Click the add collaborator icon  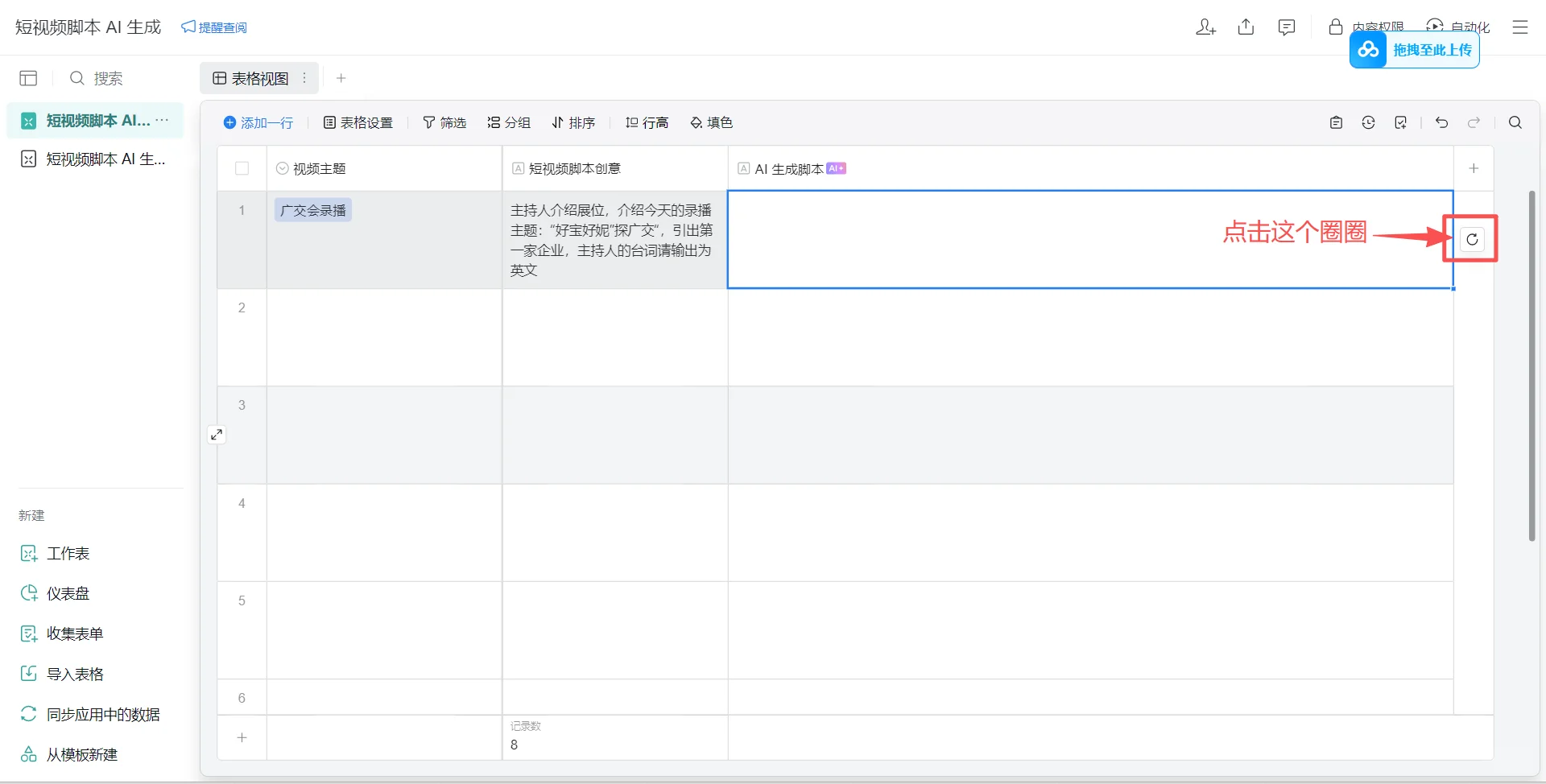click(1205, 27)
